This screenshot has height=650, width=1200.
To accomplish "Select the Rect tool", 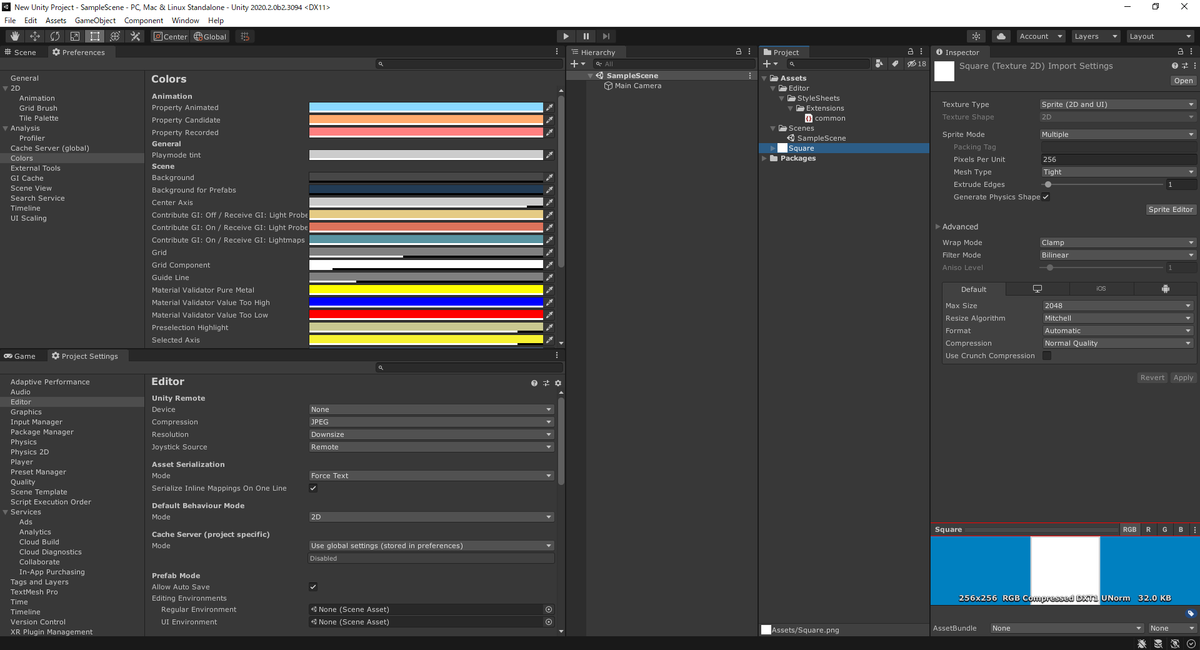I will coord(95,36).
